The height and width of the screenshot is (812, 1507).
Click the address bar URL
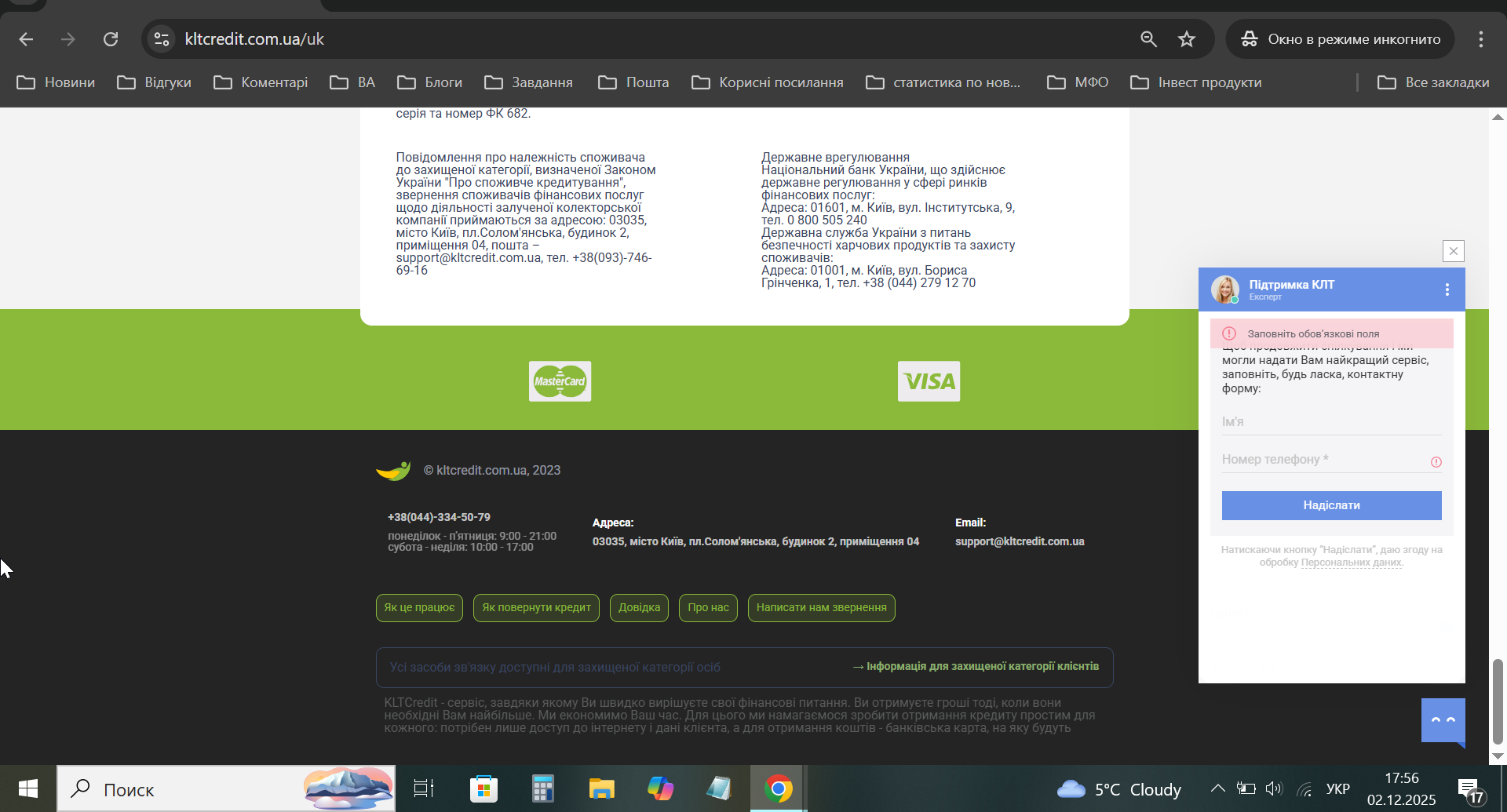[x=254, y=39]
